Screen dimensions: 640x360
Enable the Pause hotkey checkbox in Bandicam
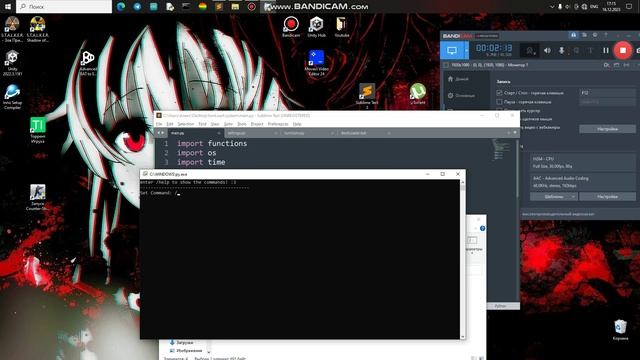coord(499,102)
